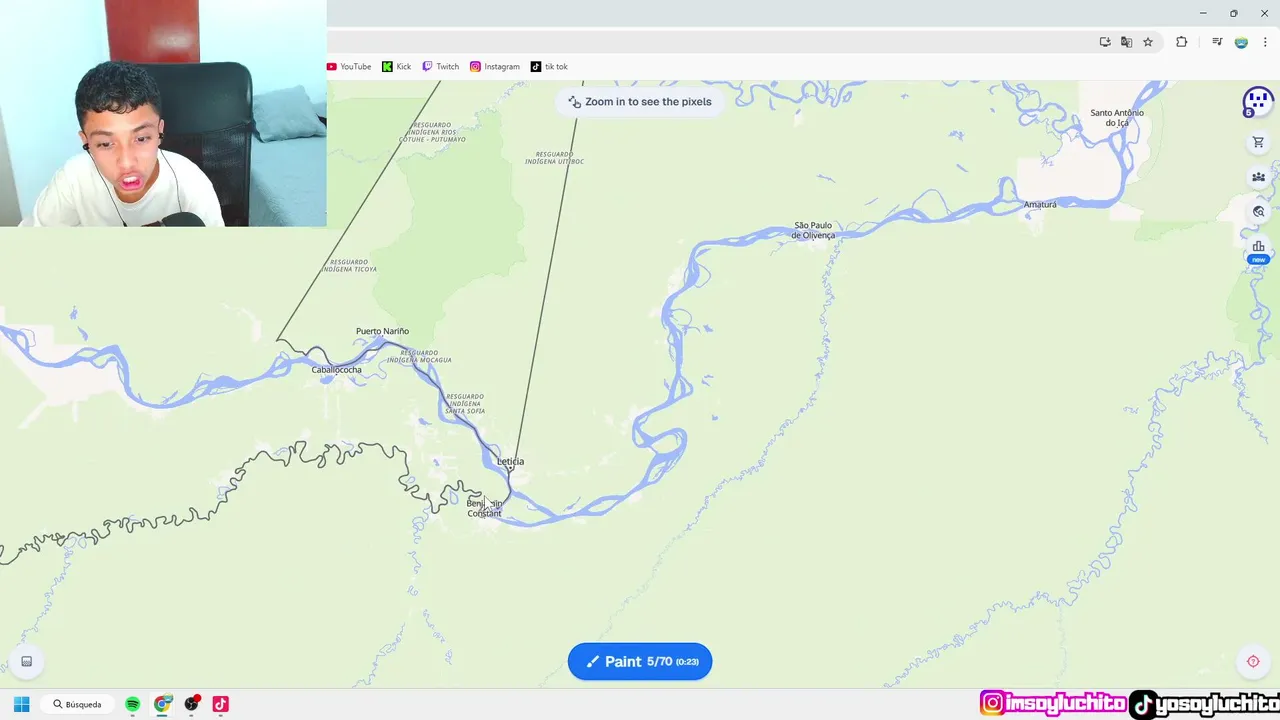
Task: Open the map search explore icon
Action: click(1258, 212)
